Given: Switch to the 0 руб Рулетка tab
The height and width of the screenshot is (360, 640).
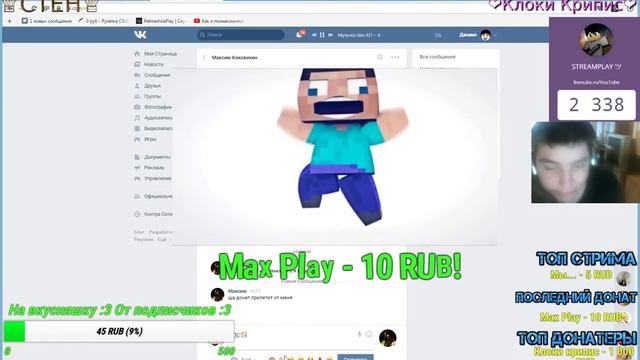Looking at the screenshot, I should [103, 20].
